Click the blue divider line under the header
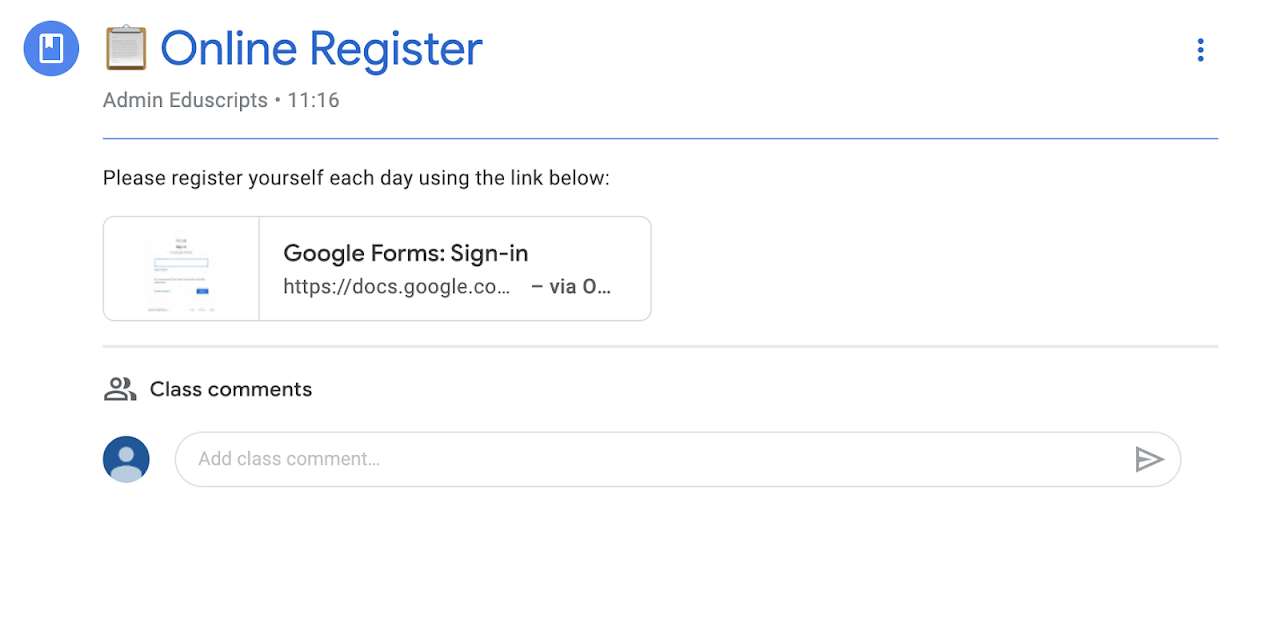The width and height of the screenshot is (1280, 634). [x=660, y=138]
